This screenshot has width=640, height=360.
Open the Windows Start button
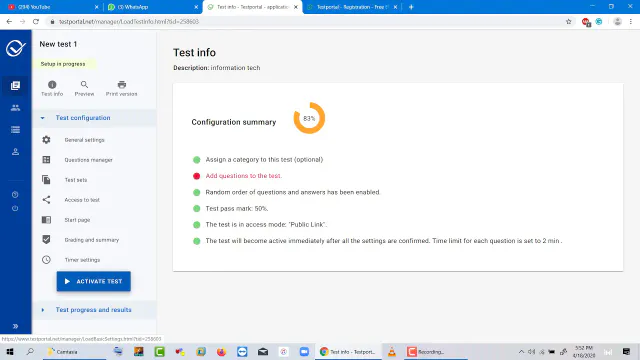(x=10, y=351)
